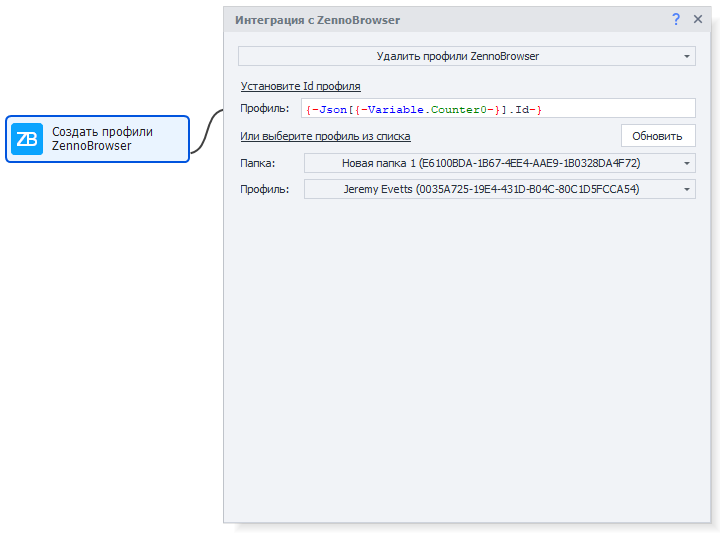Click the arrow on the Папка combo box
Viewport: 720px width, 534px height.
point(687,163)
